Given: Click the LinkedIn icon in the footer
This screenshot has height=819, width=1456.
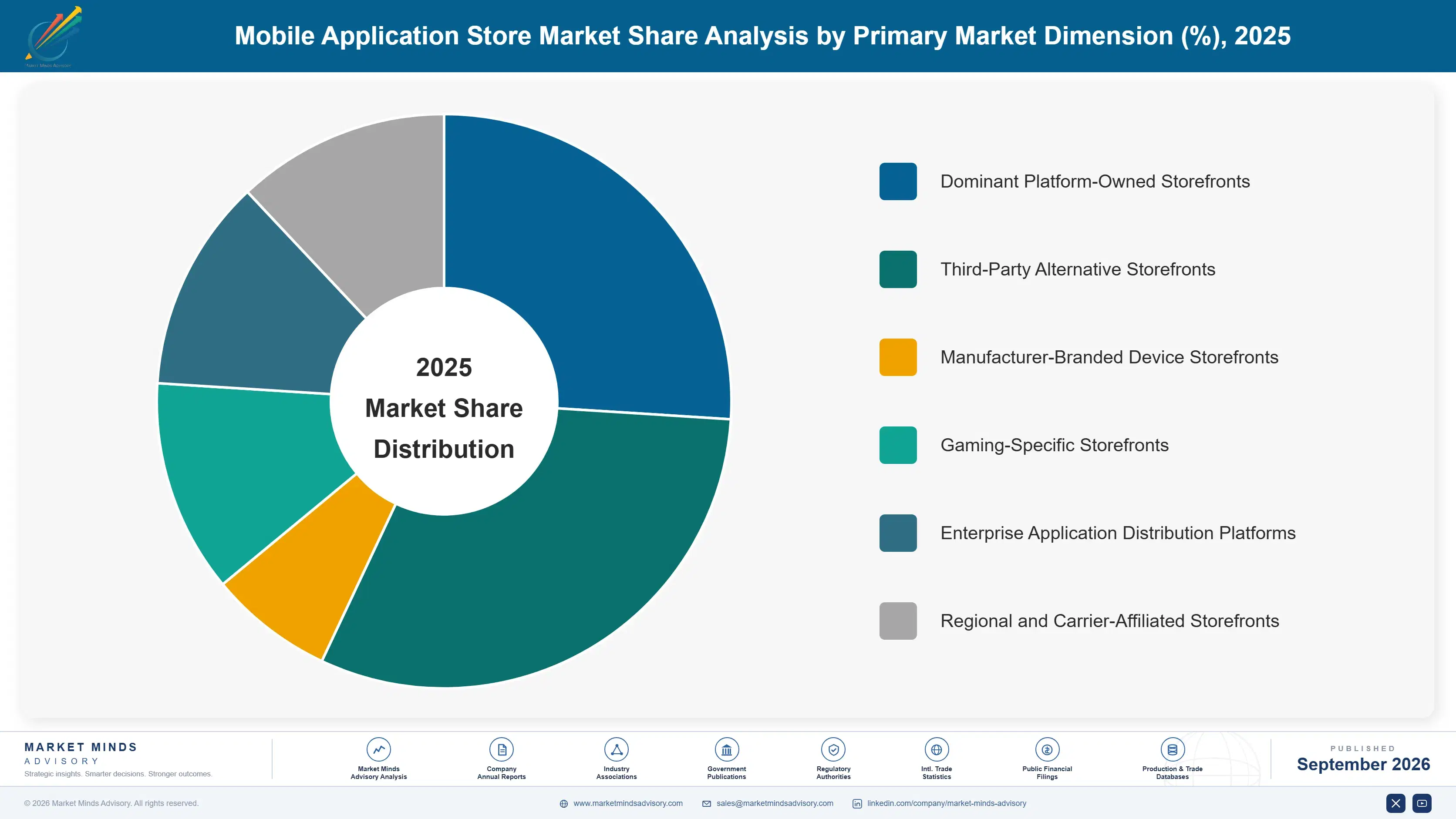Looking at the screenshot, I should point(857,804).
